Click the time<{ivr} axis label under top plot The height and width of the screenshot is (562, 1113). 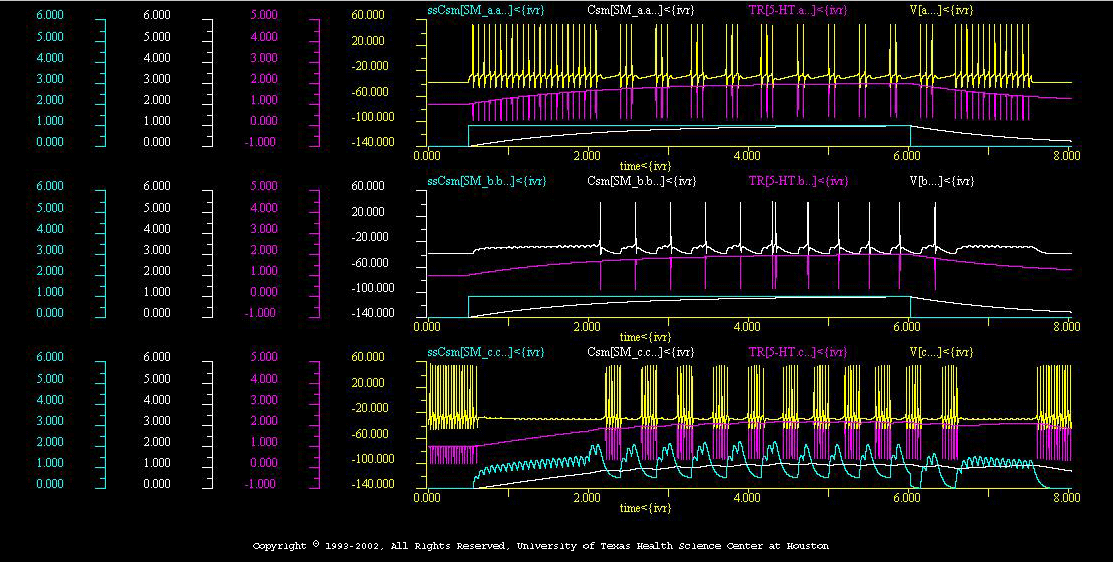click(644, 165)
